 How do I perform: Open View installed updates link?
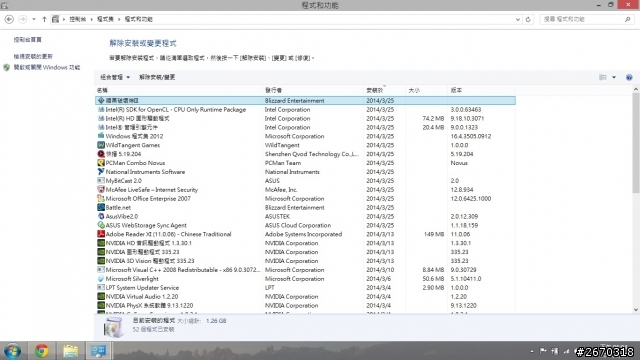point(33,56)
